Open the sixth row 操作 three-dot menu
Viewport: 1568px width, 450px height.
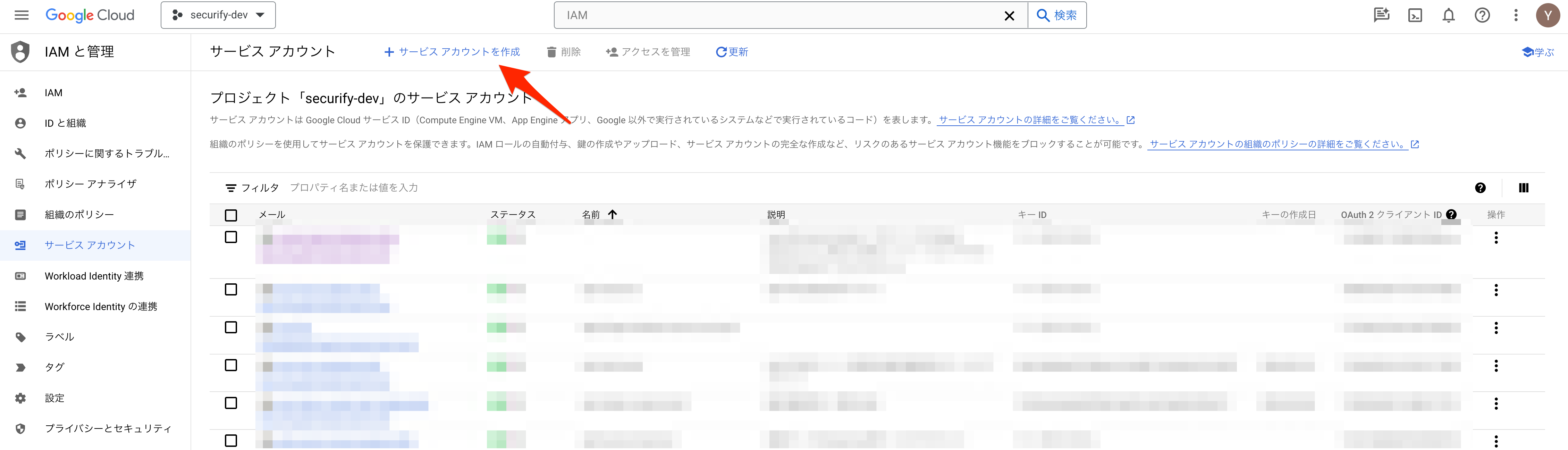point(1496,441)
